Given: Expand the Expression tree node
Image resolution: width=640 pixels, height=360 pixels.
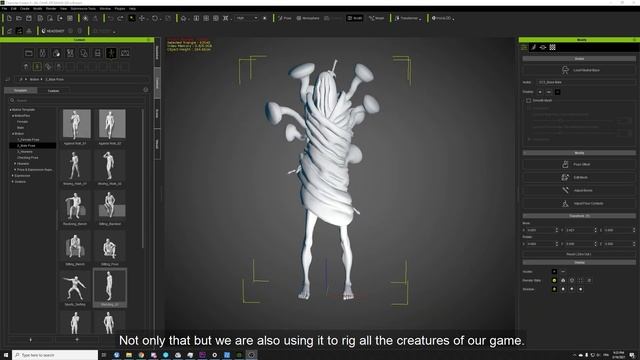Looking at the screenshot, I should click(x=13, y=176).
